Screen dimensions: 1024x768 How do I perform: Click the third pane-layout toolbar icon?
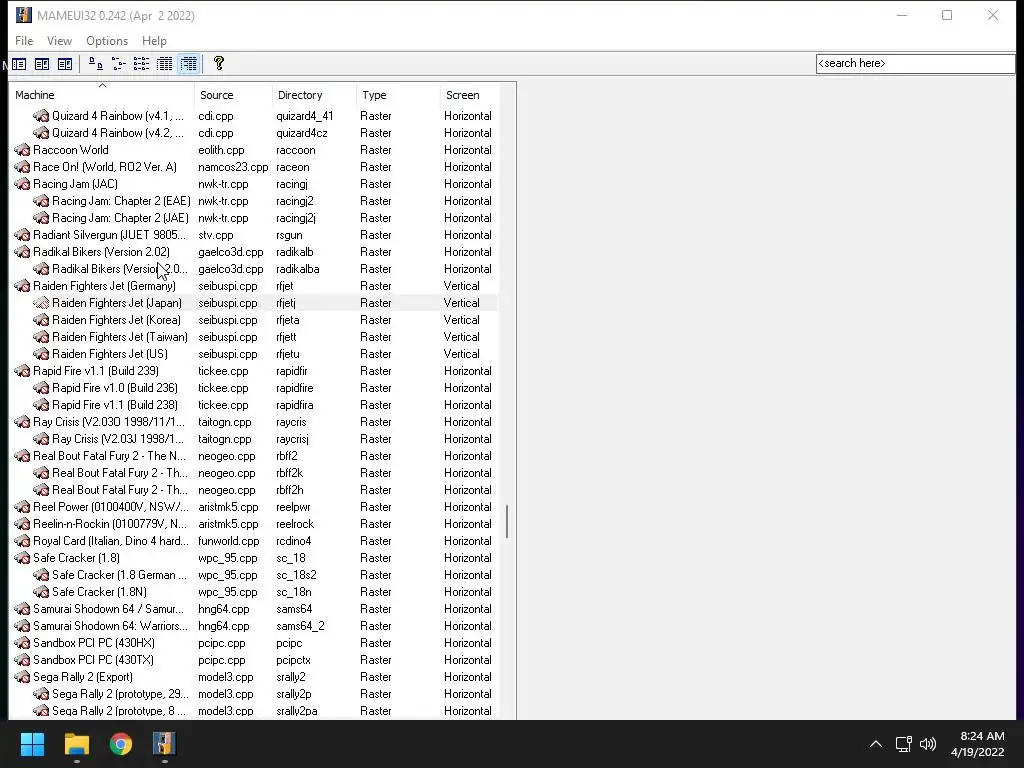click(65, 64)
